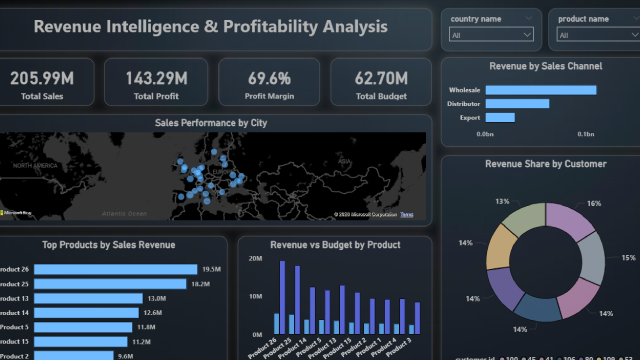Select the Product 14 bar worth 12.6M
Viewport: 640px width, 360px height.
tap(87, 313)
